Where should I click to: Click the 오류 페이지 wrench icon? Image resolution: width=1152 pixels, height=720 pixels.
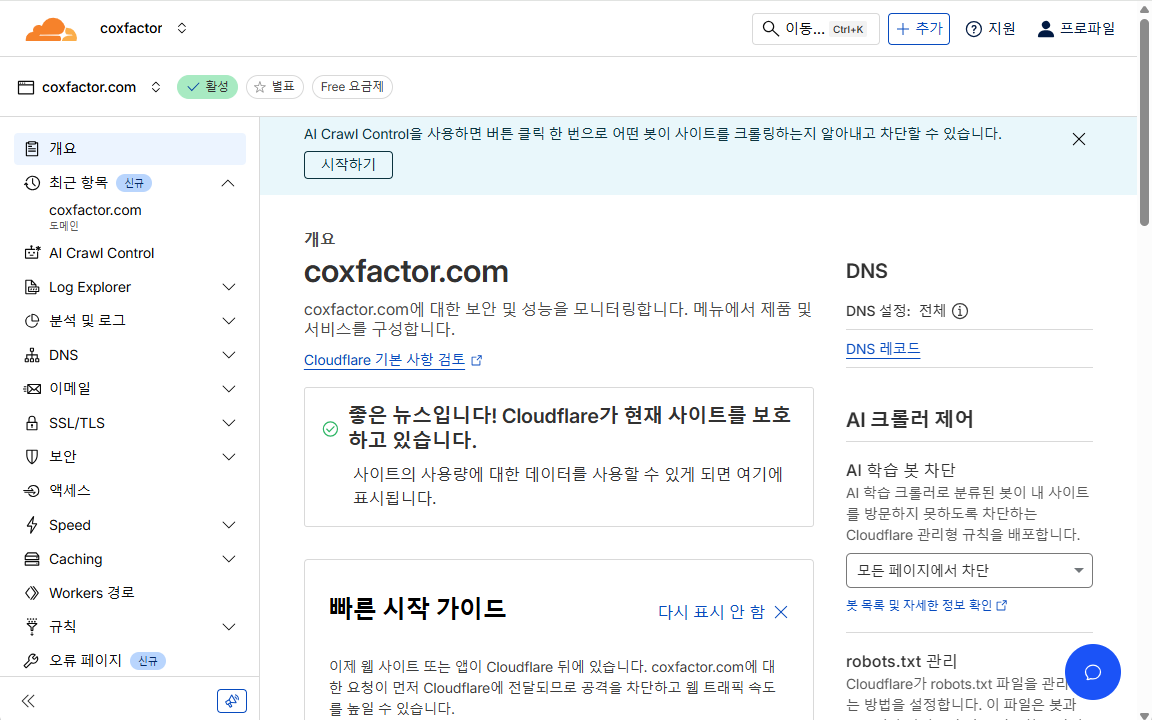point(32,660)
